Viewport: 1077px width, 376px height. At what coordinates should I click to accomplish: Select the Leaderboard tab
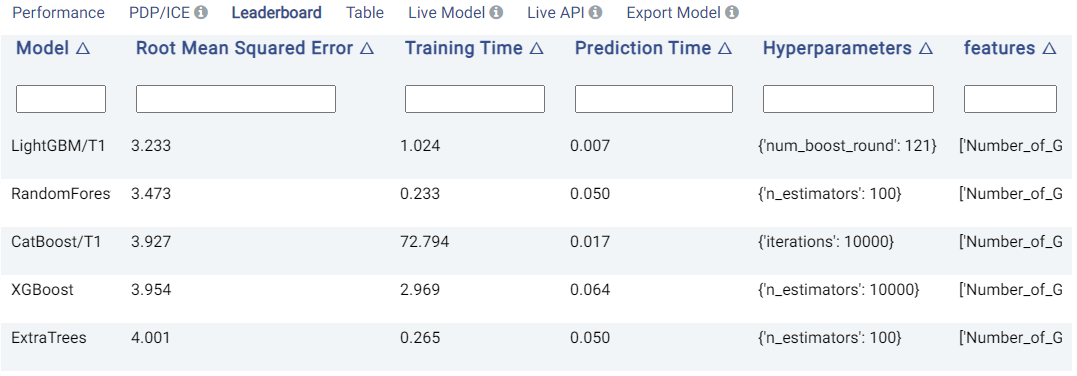(x=276, y=12)
